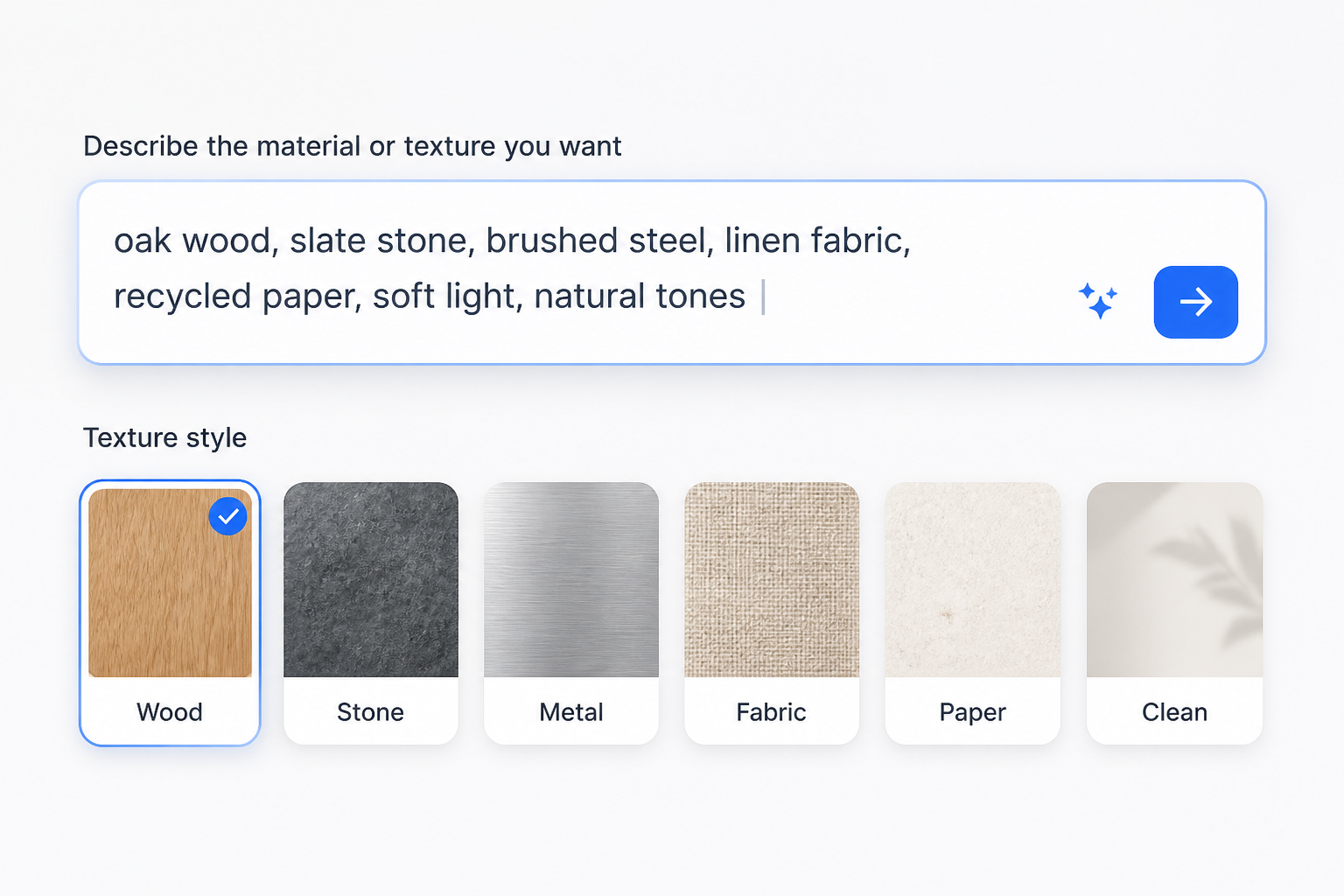Click the "Stone" card label
1344x896 pixels.
[x=371, y=712]
